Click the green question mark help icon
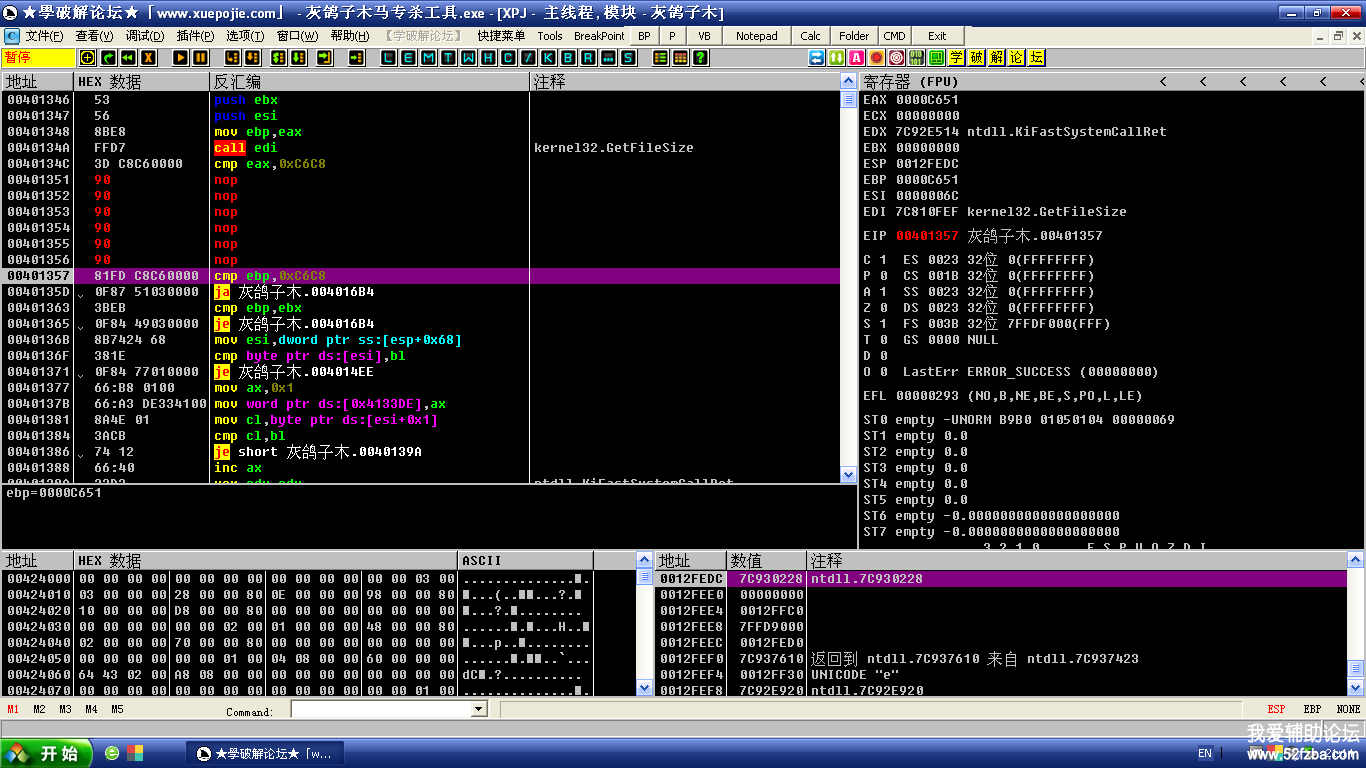This screenshot has width=1366, height=768. [700, 58]
